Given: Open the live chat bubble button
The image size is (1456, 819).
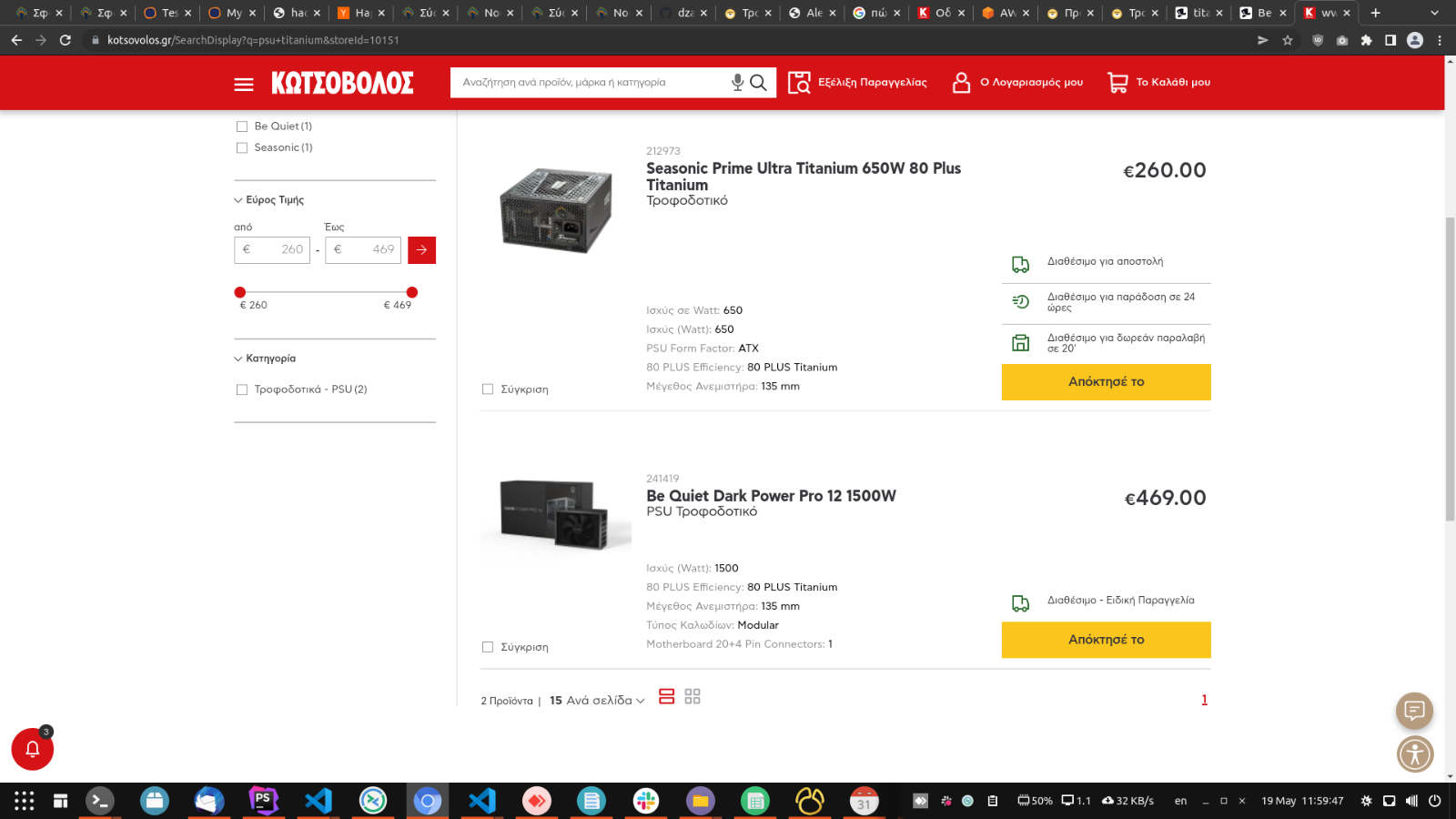Looking at the screenshot, I should tap(1415, 711).
